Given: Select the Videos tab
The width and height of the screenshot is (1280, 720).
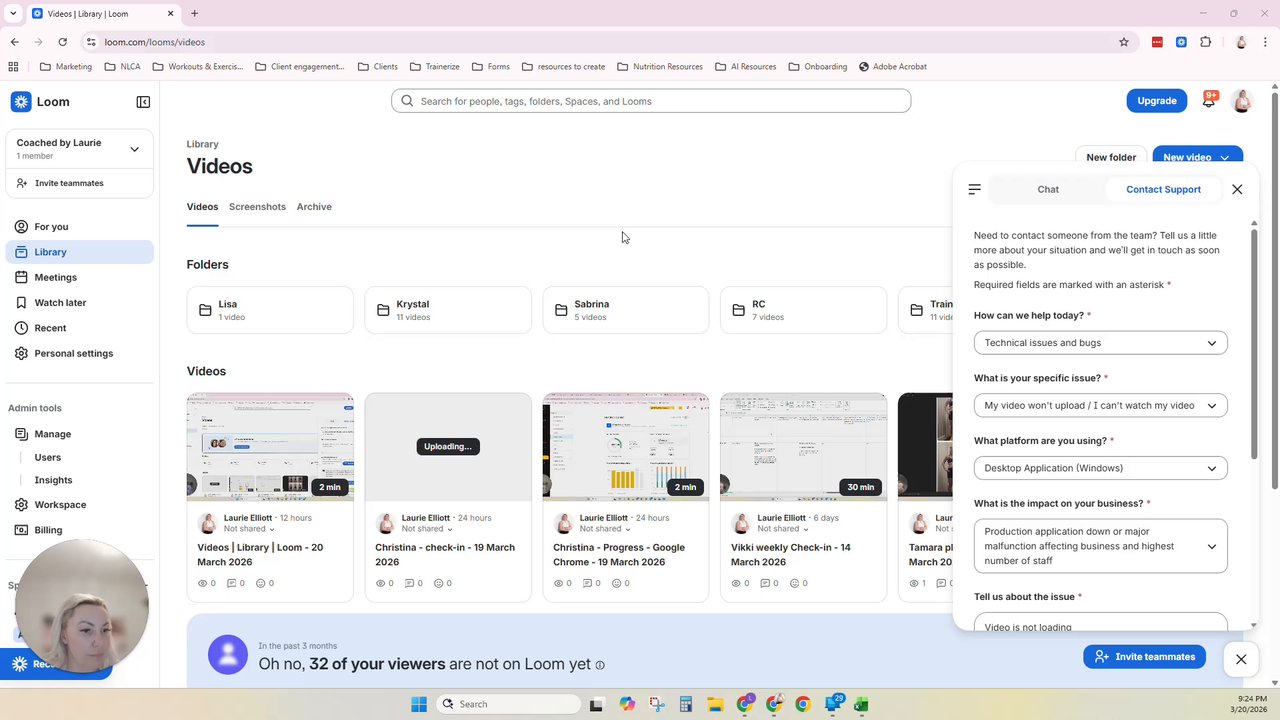Looking at the screenshot, I should click(x=202, y=207).
